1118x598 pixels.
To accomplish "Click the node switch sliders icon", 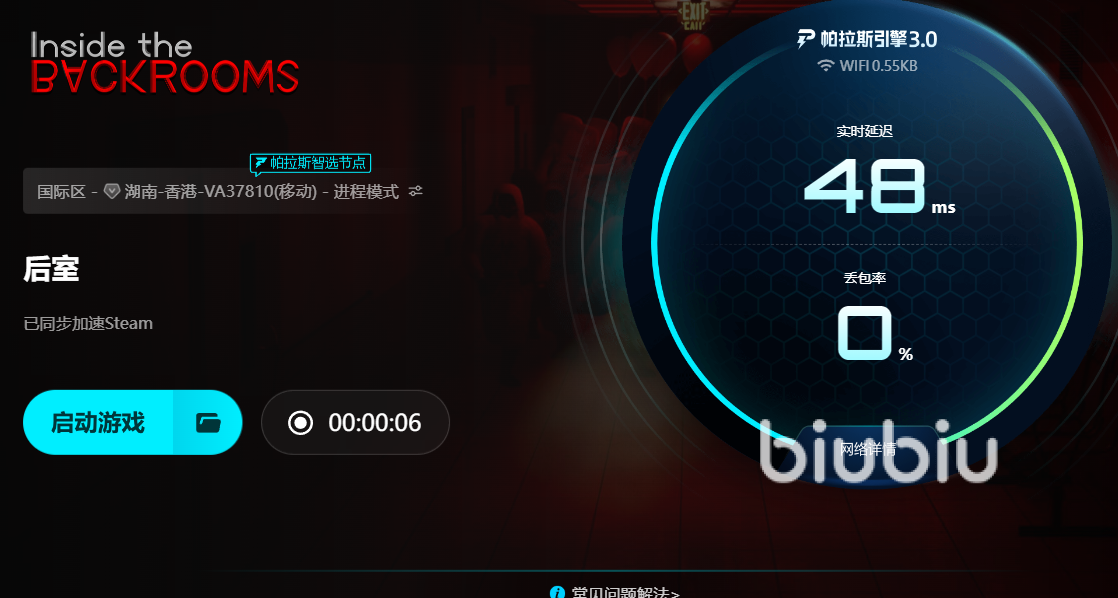I will tap(416, 191).
